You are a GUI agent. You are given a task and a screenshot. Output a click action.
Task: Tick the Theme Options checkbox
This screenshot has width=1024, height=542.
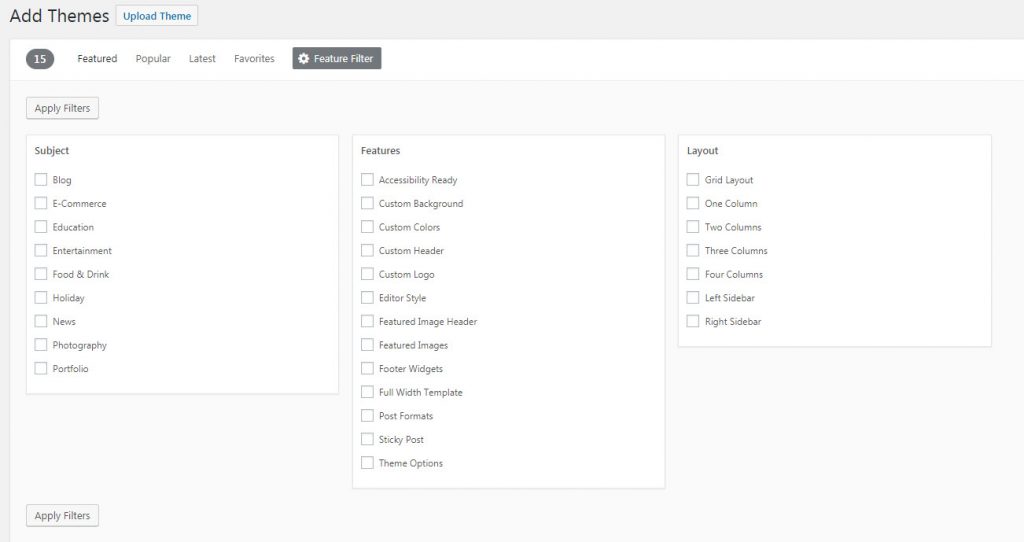coord(367,462)
